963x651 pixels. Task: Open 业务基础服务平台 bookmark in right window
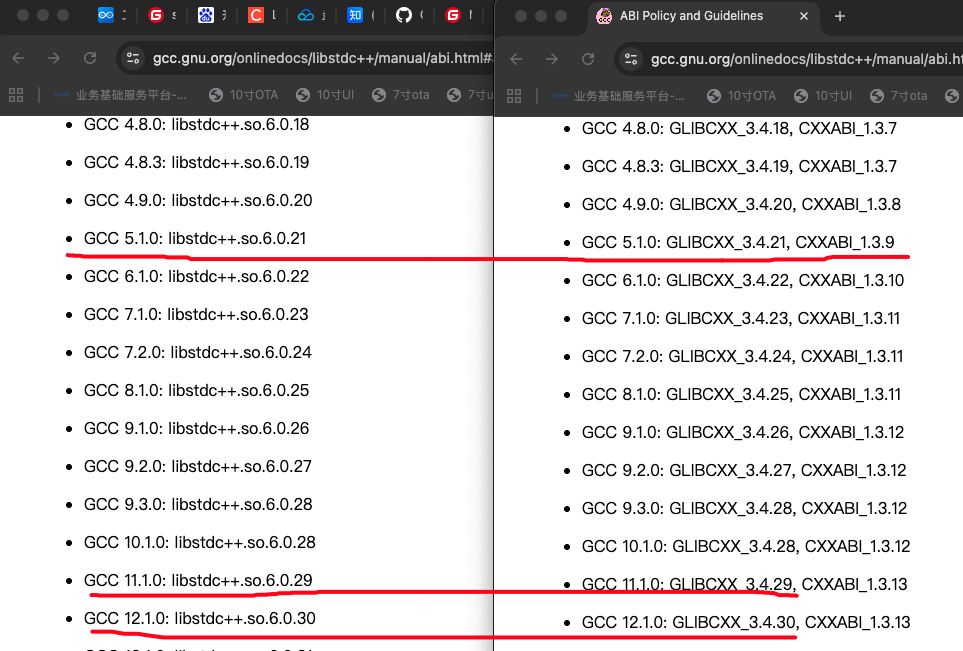(x=618, y=96)
